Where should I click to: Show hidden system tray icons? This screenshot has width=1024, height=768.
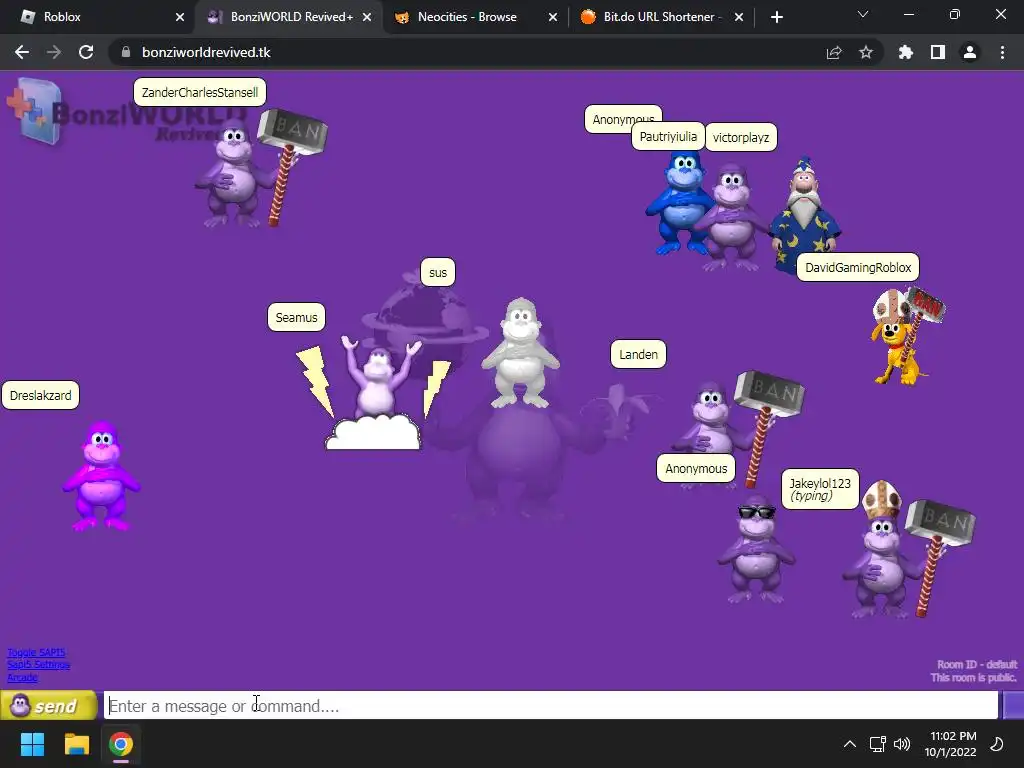pyautogui.click(x=850, y=744)
